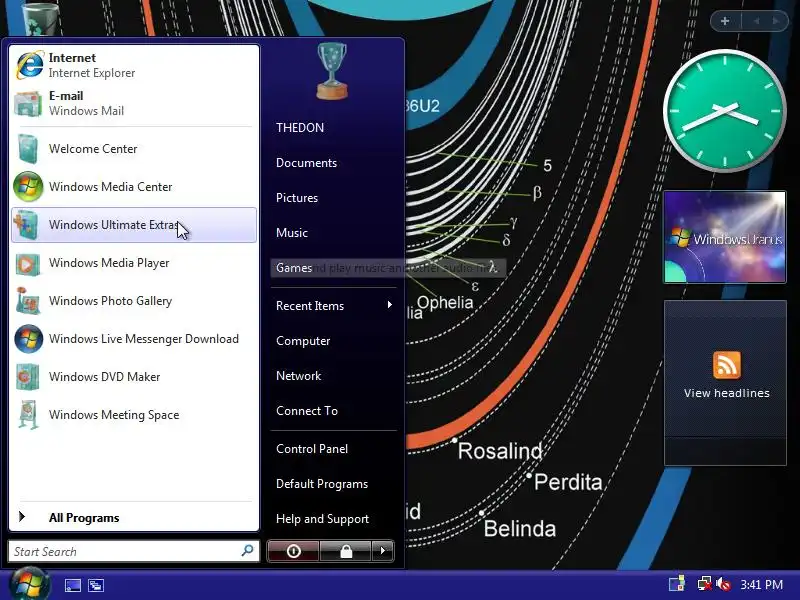This screenshot has height=600, width=800.
Task: Open Pictures folder link
Action: (297, 198)
